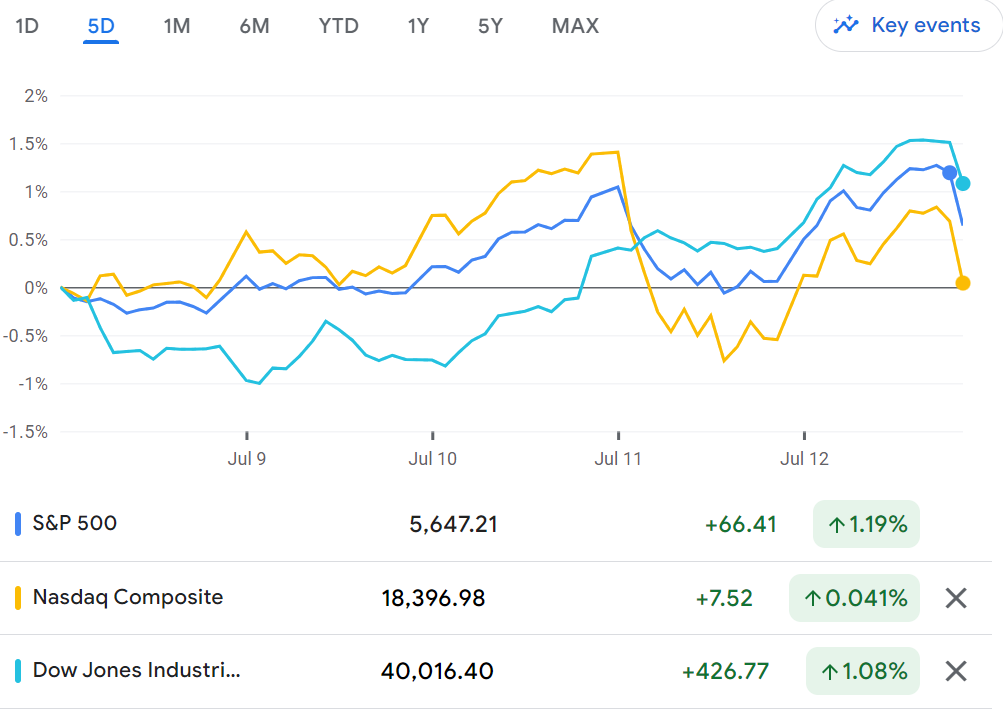This screenshot has height=710, width=1003.
Task: Select the 5D time range tab
Action: [101, 26]
